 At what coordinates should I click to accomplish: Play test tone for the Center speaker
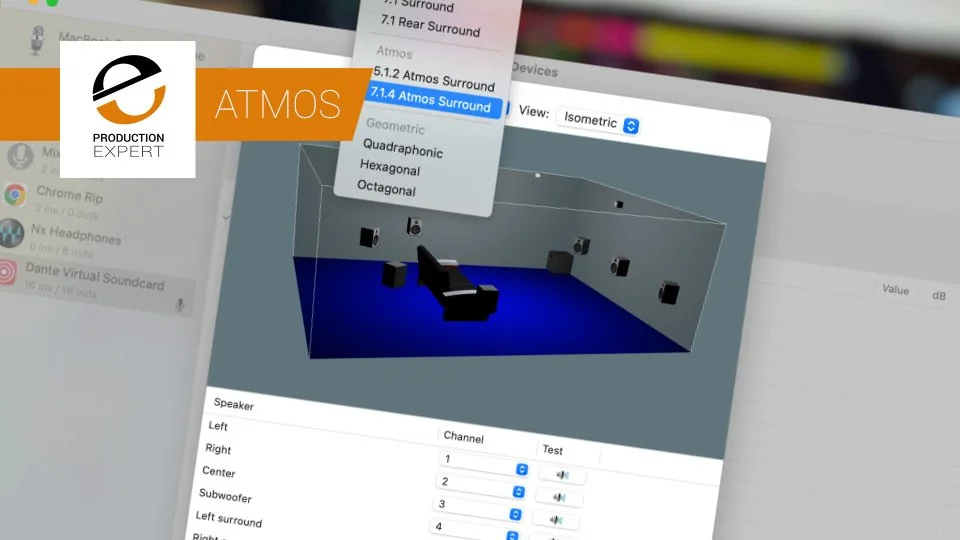click(x=555, y=520)
